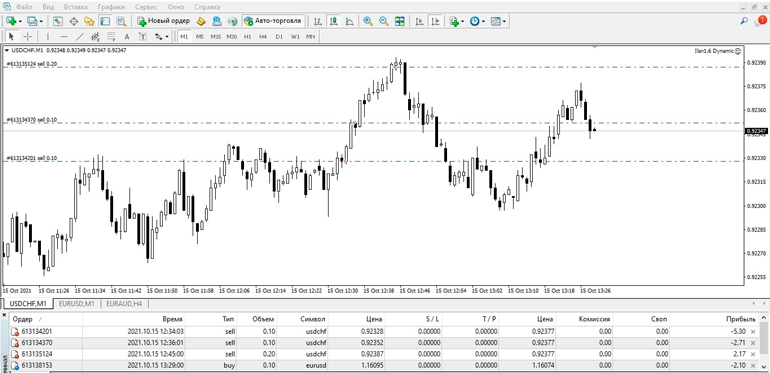
Task: Open the profiles dropdown arrow
Action: 41,21
